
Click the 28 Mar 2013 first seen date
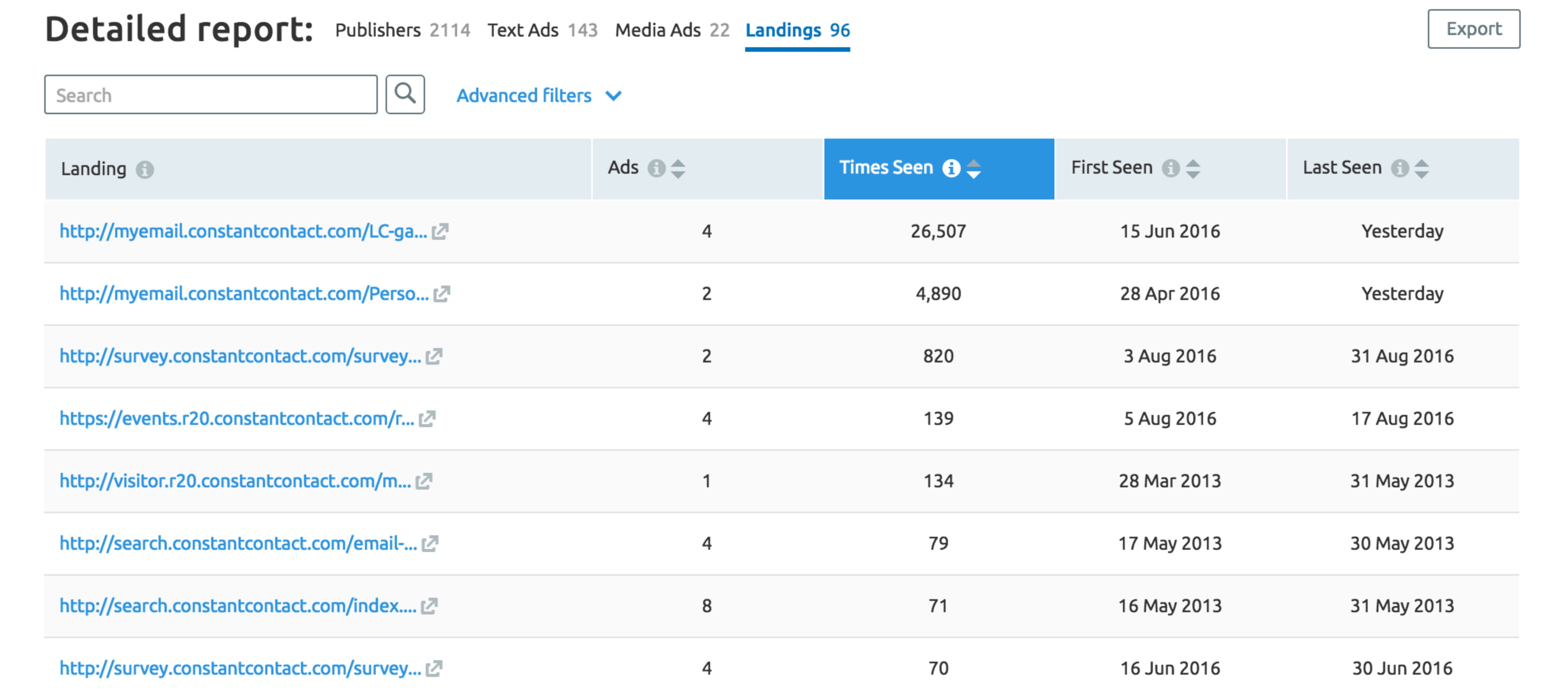coord(1170,481)
